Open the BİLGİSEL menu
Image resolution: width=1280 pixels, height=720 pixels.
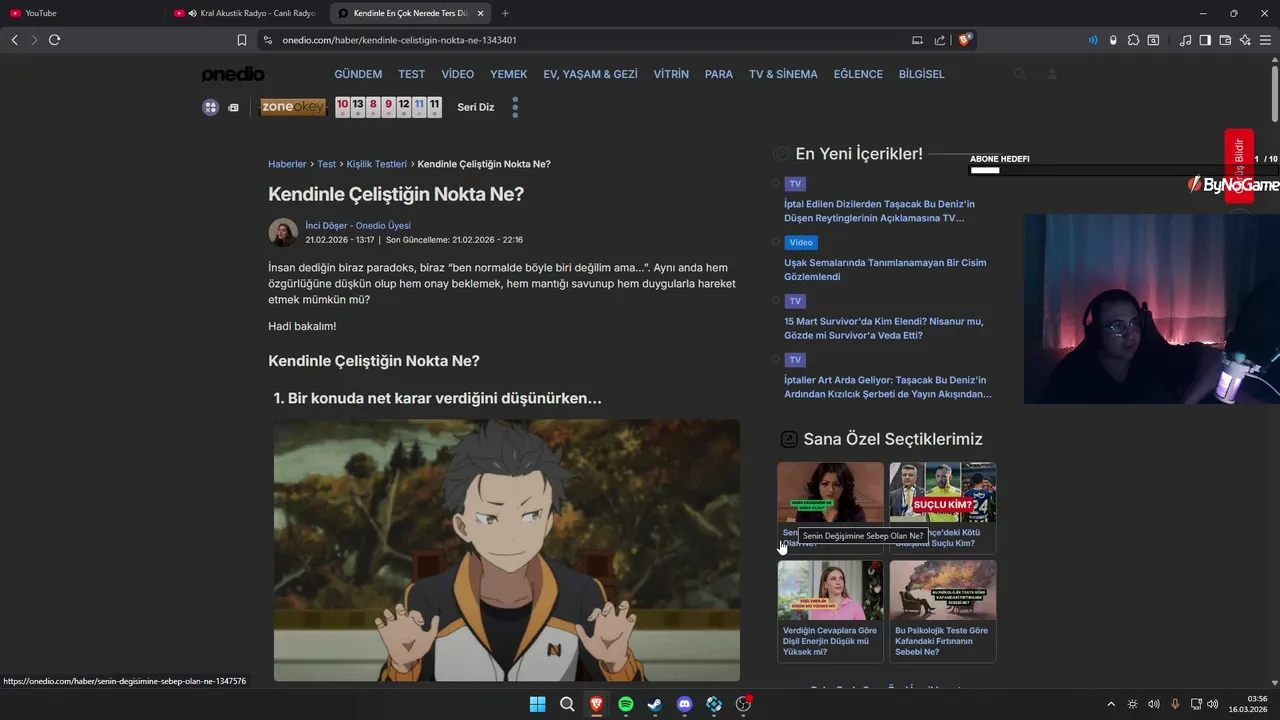pyautogui.click(x=921, y=74)
